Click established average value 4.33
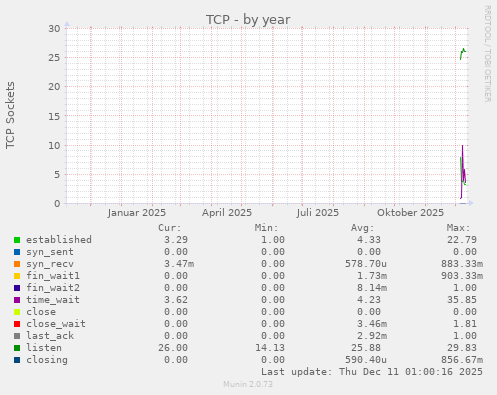Viewport: 497px width, 395px height. click(x=369, y=240)
